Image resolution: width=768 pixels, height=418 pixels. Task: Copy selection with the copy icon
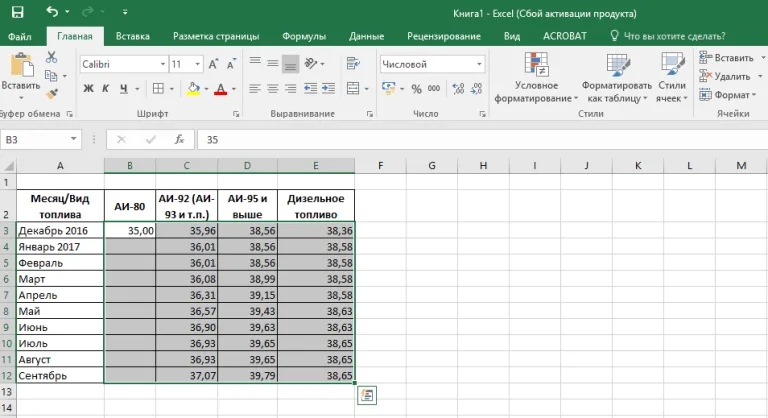point(51,75)
